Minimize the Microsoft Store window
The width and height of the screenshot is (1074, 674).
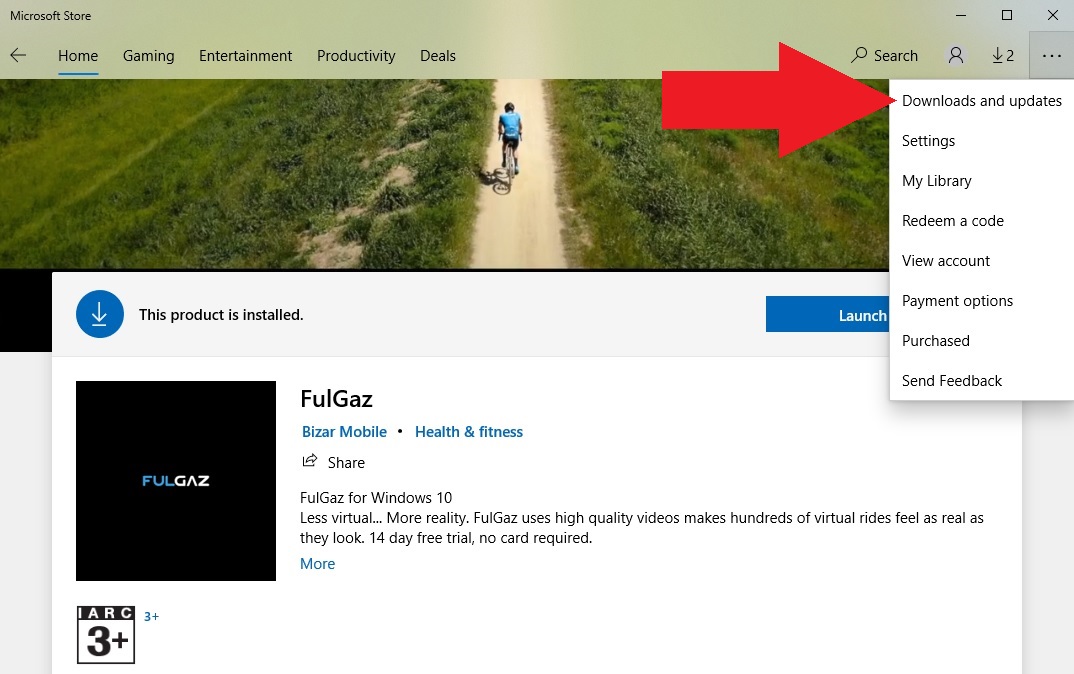click(961, 15)
